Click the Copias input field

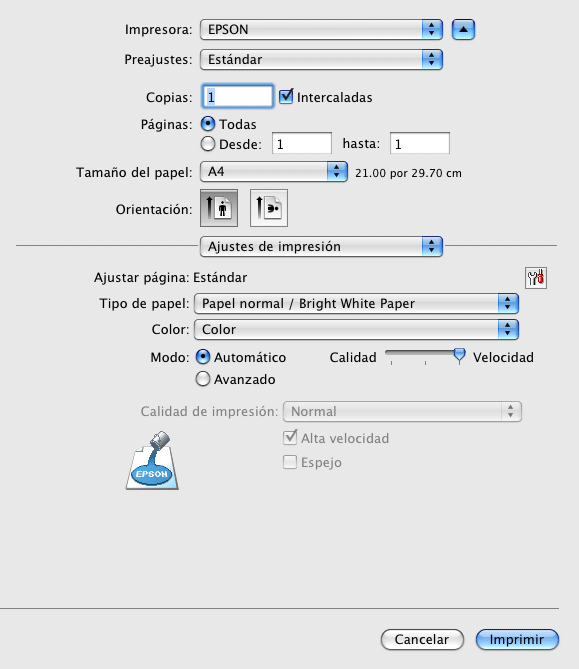[237, 96]
